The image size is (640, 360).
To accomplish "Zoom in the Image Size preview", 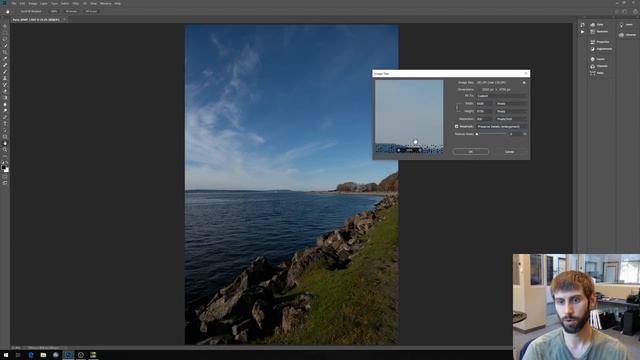I will [420, 150].
